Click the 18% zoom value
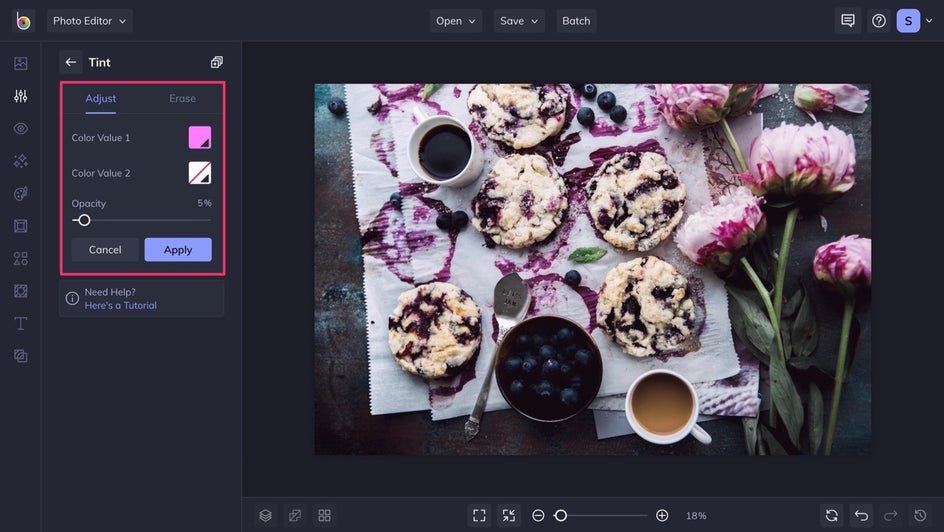This screenshot has height=532, width=944. (696, 516)
